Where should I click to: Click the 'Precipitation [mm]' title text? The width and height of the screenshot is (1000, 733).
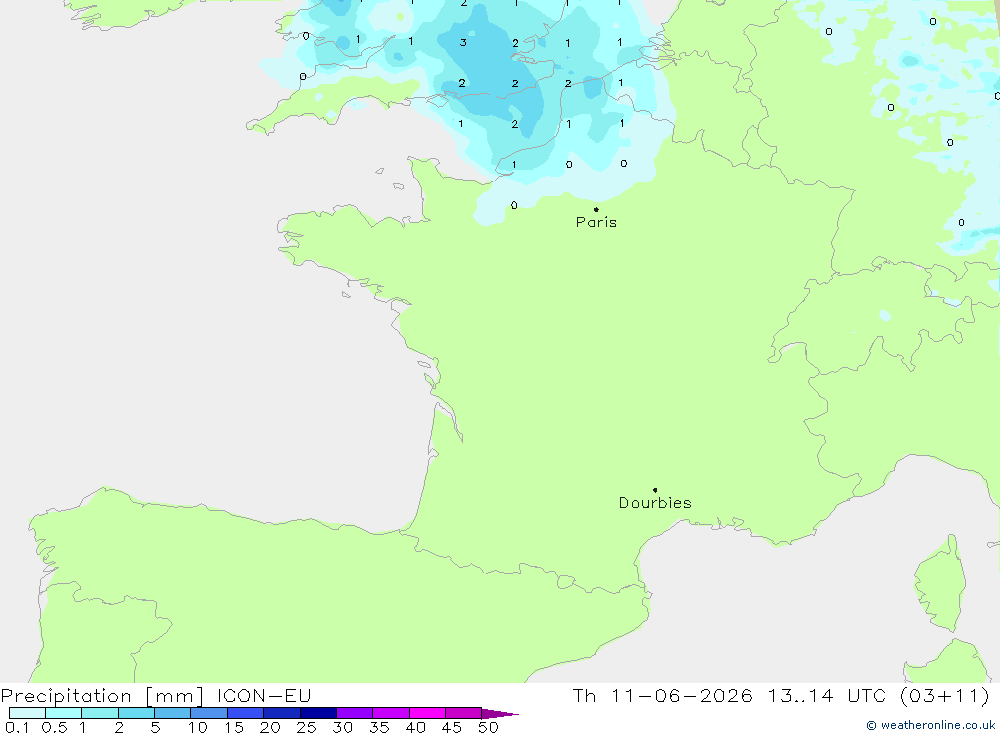[102, 696]
